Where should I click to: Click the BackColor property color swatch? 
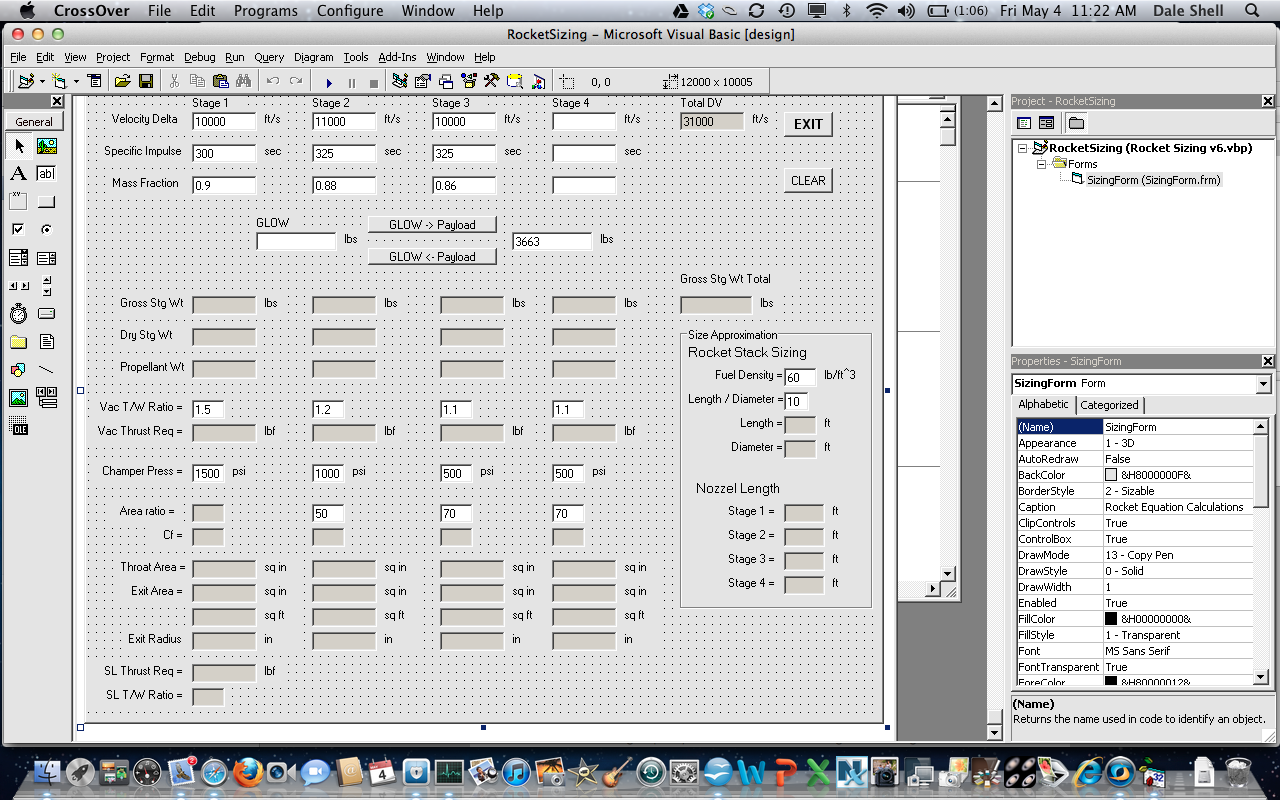[x=1111, y=475]
